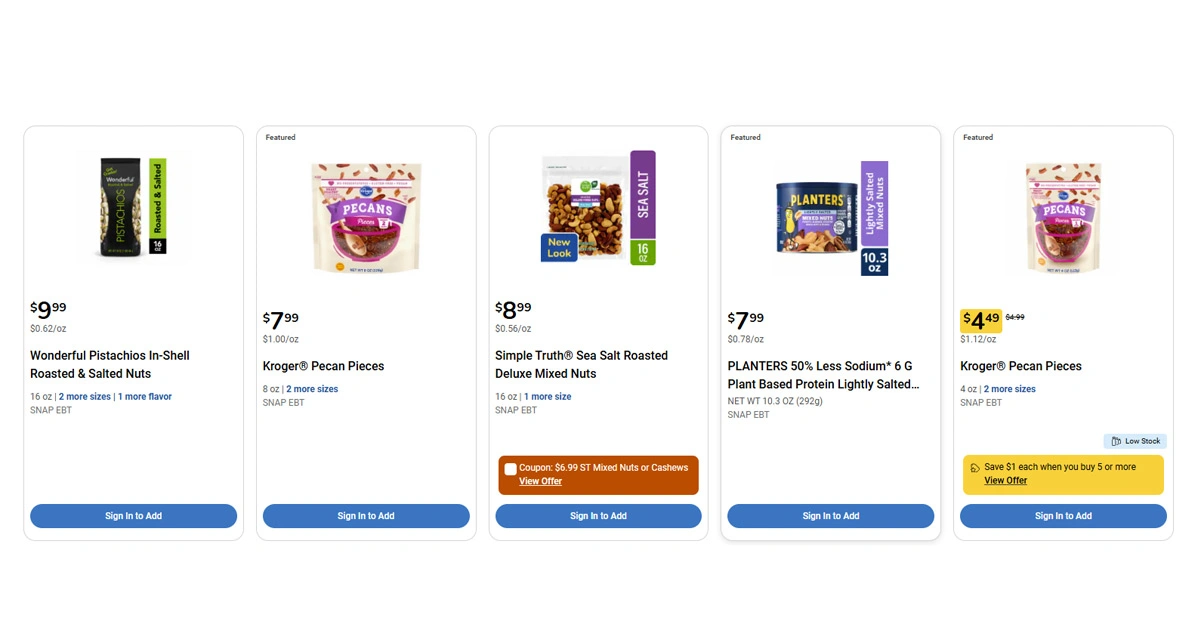This screenshot has height=634, width=1202.
Task: Sign in to add Wonderful Pistachios
Action: click(x=133, y=516)
